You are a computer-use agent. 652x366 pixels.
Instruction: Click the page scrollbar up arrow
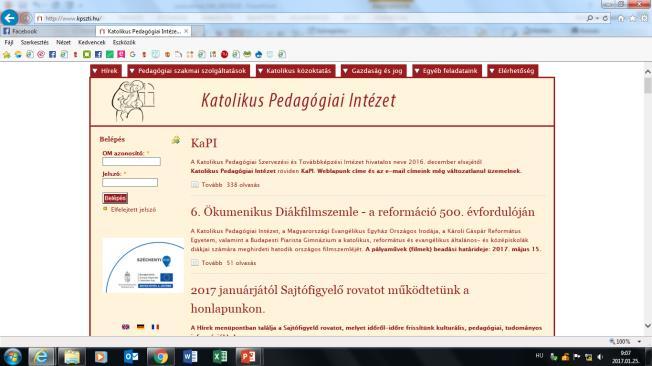pos(647,72)
